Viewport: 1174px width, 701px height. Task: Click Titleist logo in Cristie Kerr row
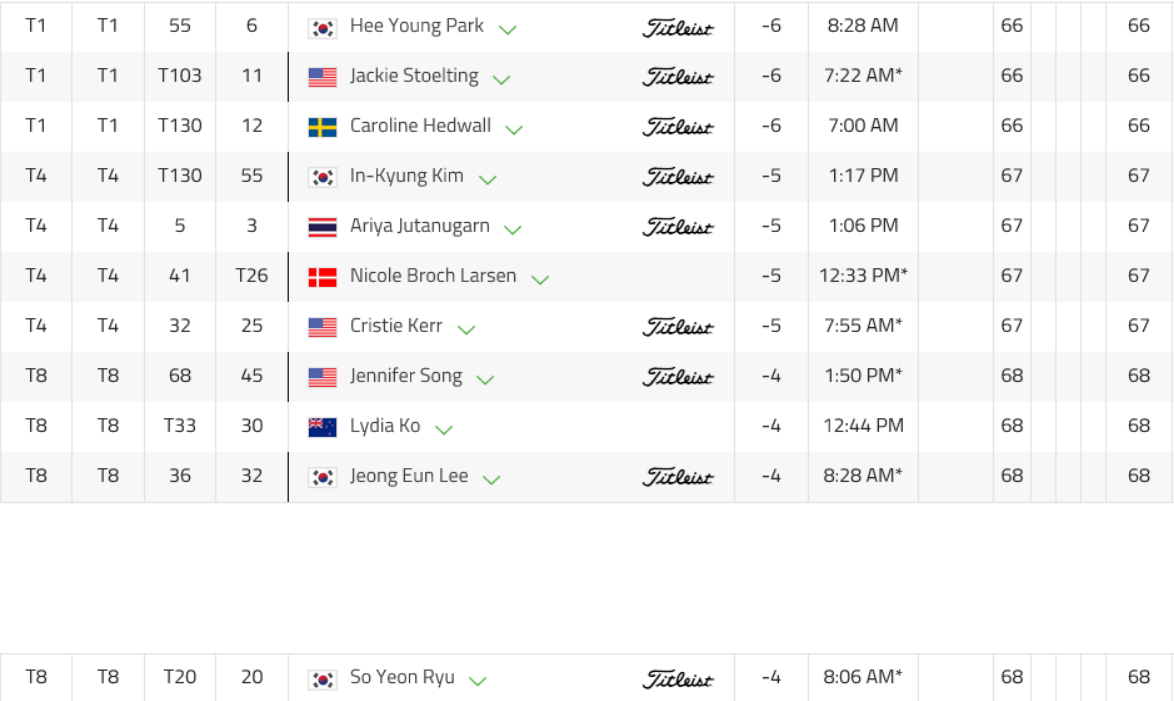(678, 327)
